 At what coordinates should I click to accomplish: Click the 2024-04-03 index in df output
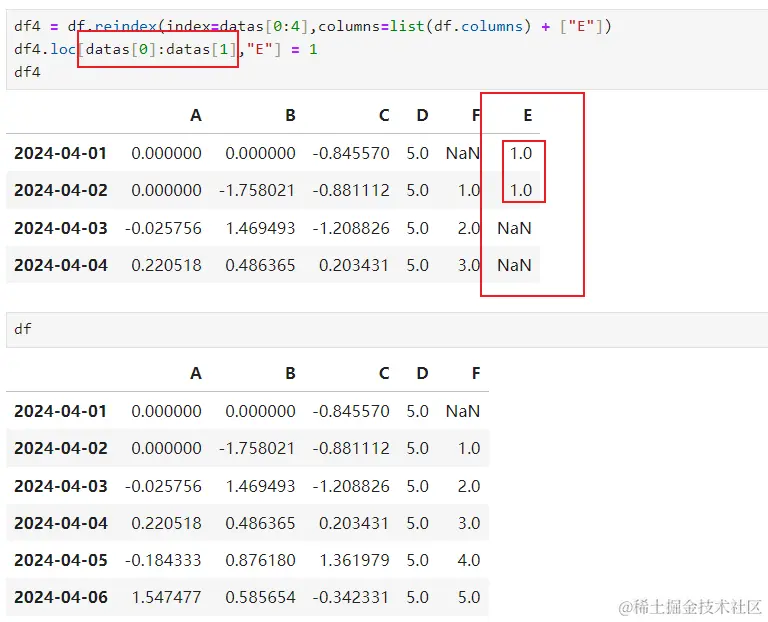click(x=61, y=486)
